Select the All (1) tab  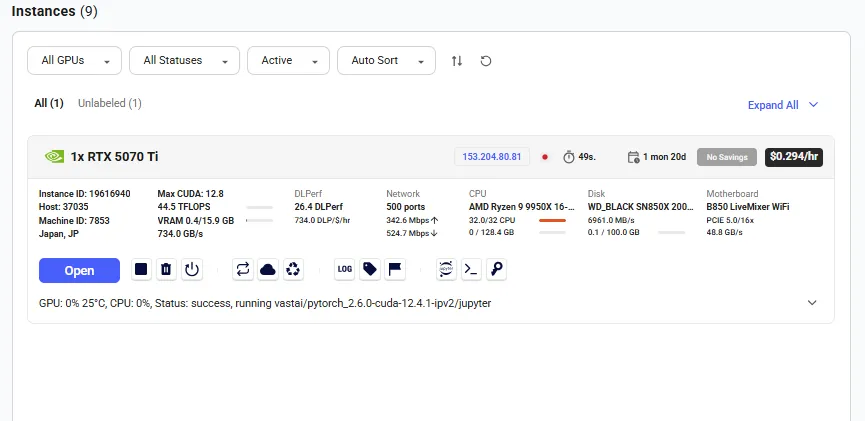[x=49, y=103]
